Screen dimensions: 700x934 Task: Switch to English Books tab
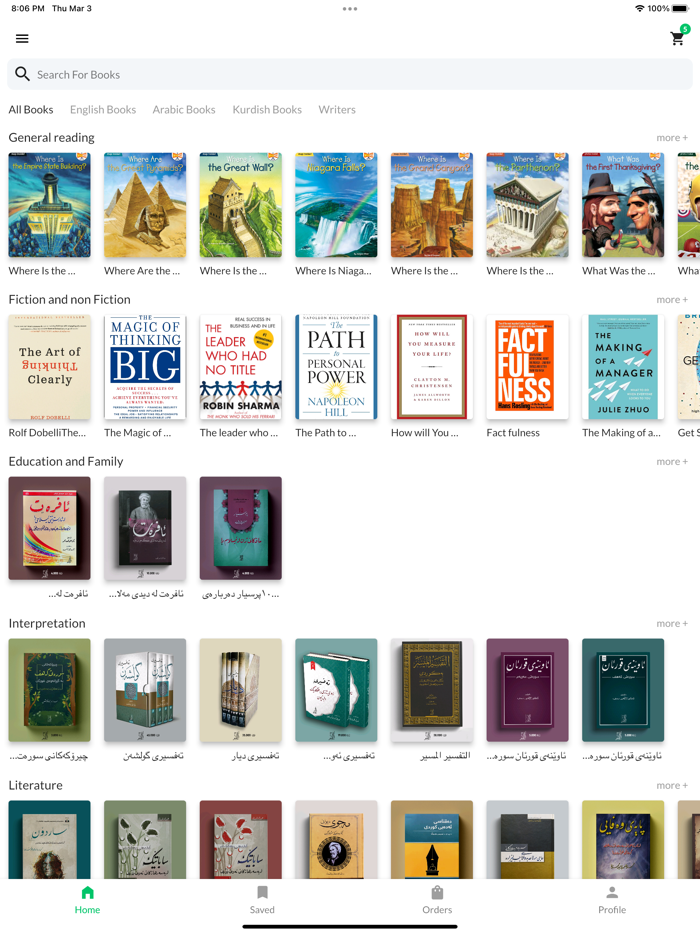point(103,110)
